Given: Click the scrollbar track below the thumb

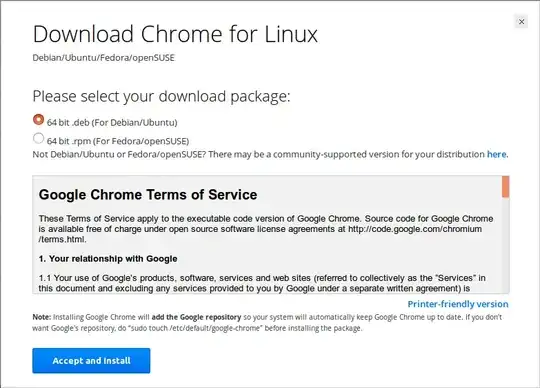Looking at the screenshot, I should (x=505, y=245).
